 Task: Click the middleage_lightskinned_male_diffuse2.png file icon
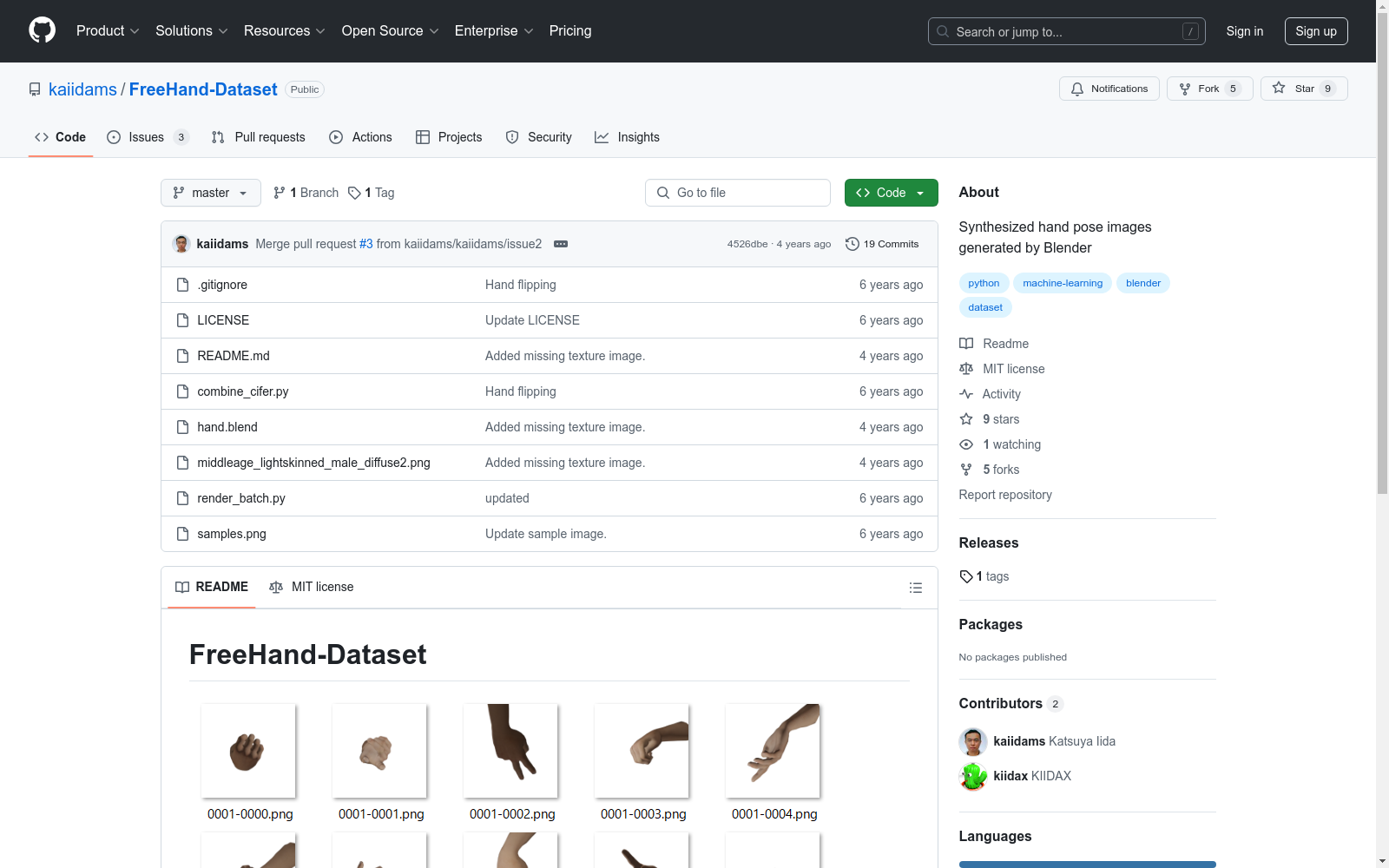182,463
